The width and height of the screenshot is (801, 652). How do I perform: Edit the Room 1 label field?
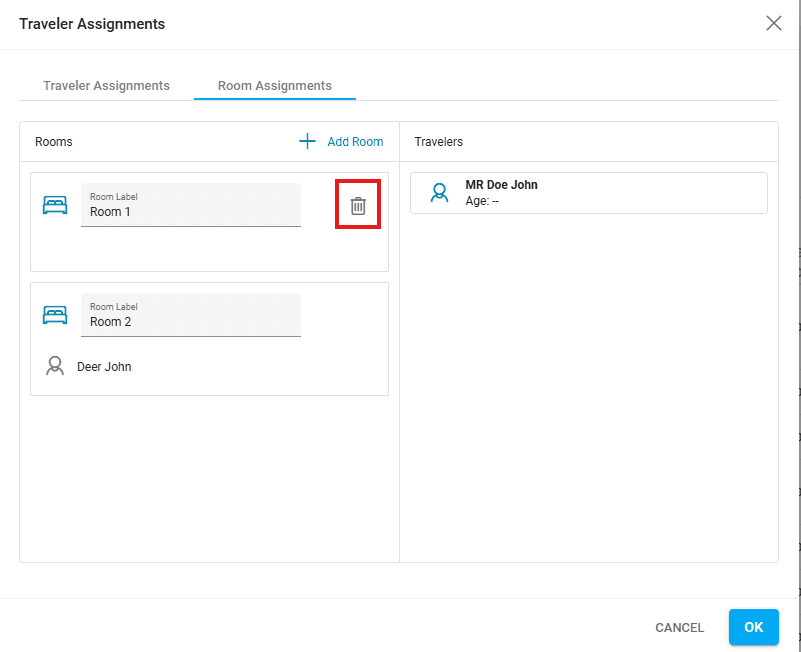pos(190,211)
